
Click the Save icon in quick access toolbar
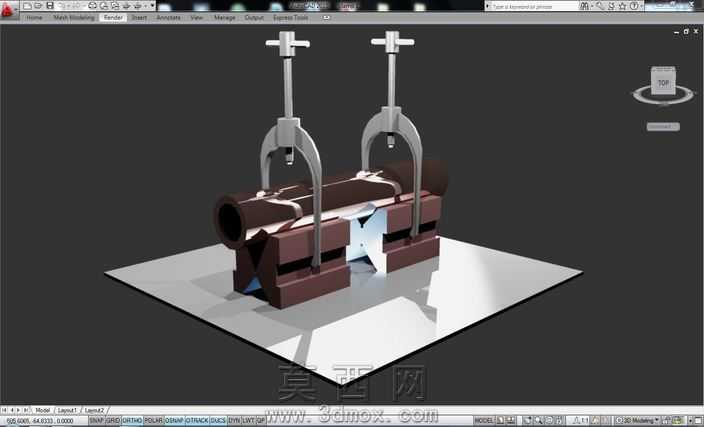[x=50, y=6]
